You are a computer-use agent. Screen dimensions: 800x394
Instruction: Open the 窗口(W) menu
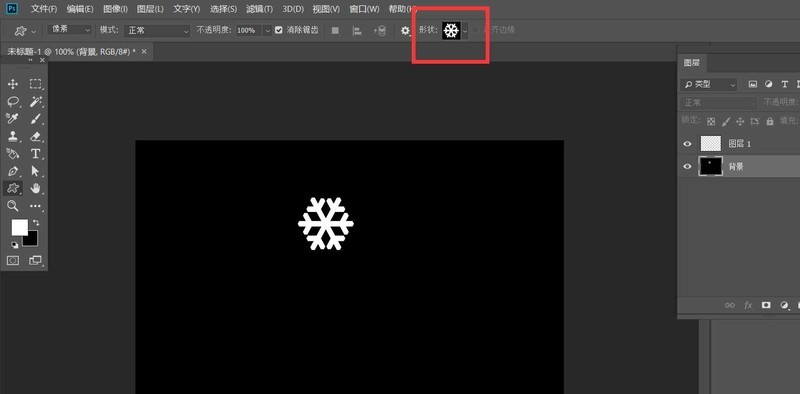(364, 9)
